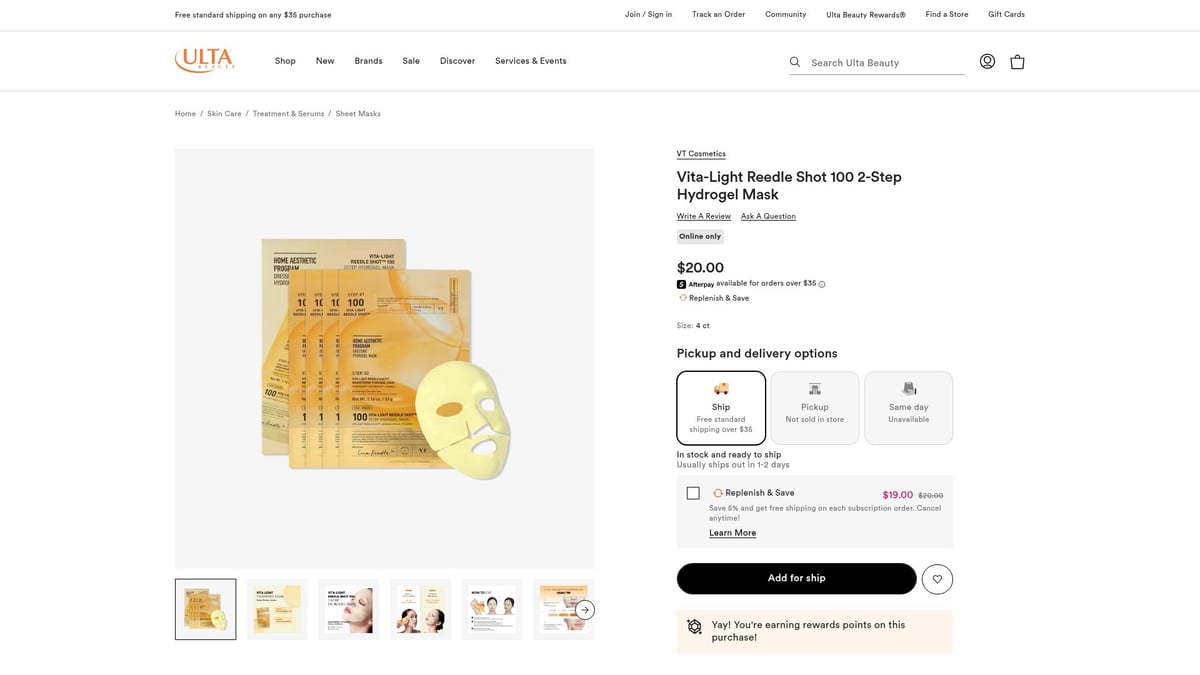This screenshot has width=1200, height=675.
Task: Click the Afterpay info circle icon
Action: [820, 284]
